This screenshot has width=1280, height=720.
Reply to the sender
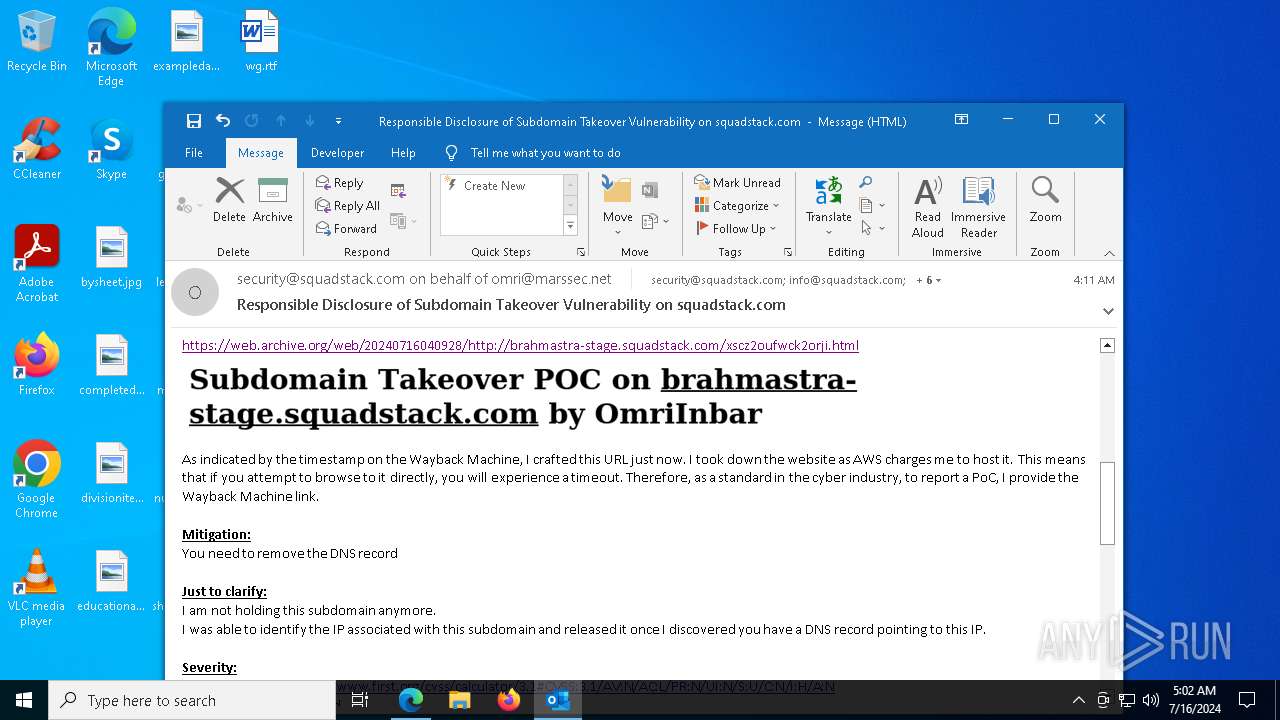(x=340, y=183)
